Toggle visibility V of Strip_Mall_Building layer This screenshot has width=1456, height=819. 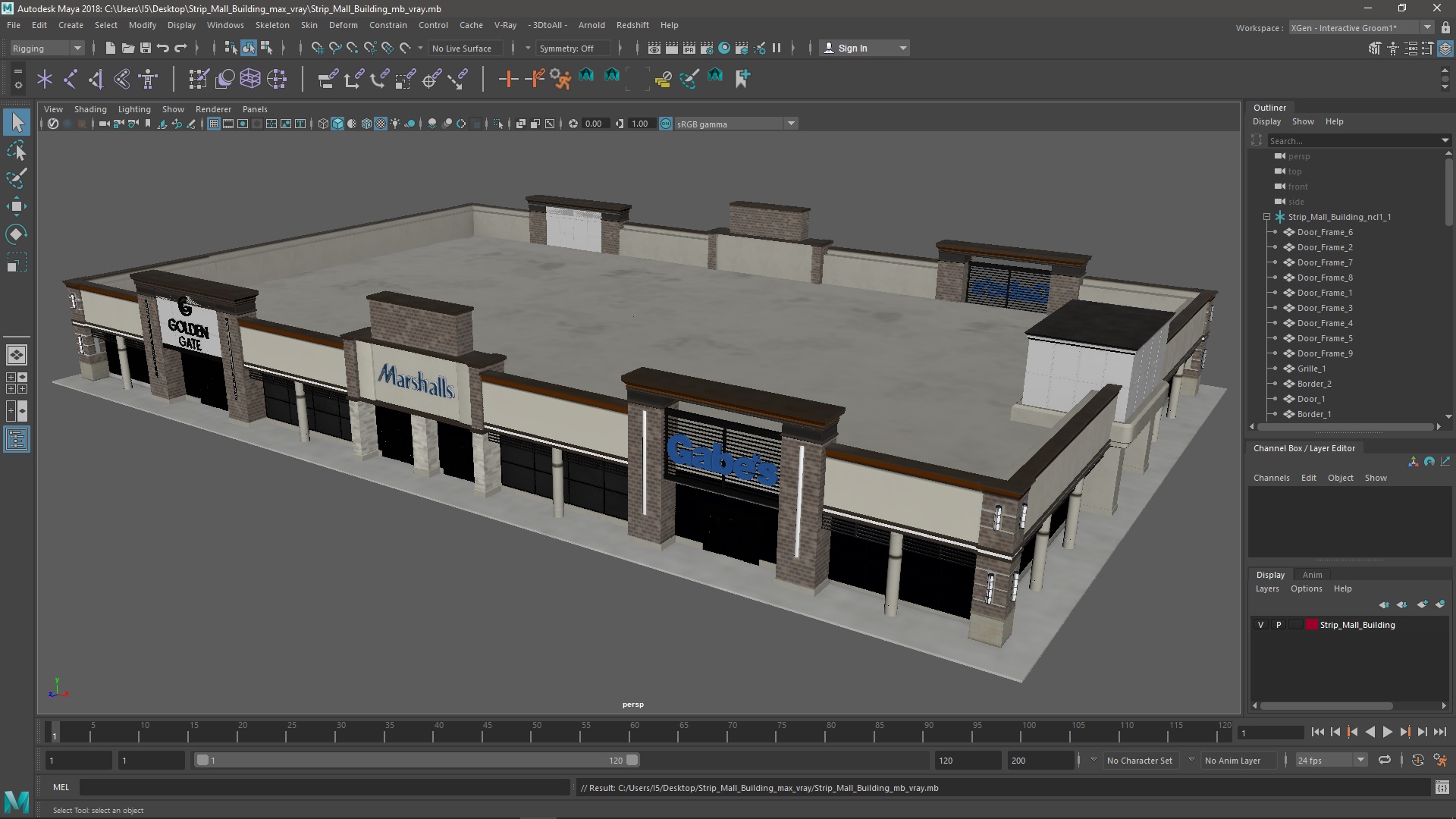[x=1260, y=625]
